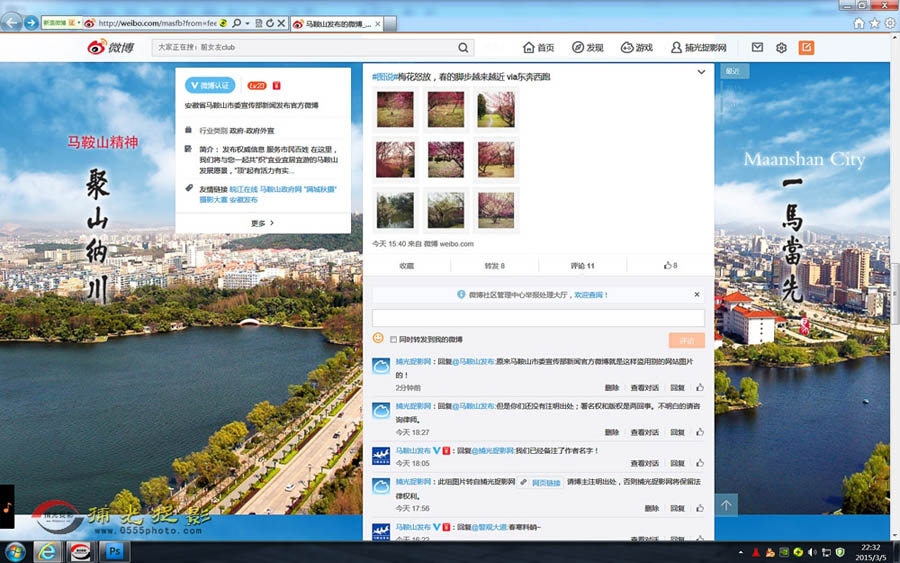
Task: Toggle compatibility view icon in address bar
Action: [x=259, y=24]
